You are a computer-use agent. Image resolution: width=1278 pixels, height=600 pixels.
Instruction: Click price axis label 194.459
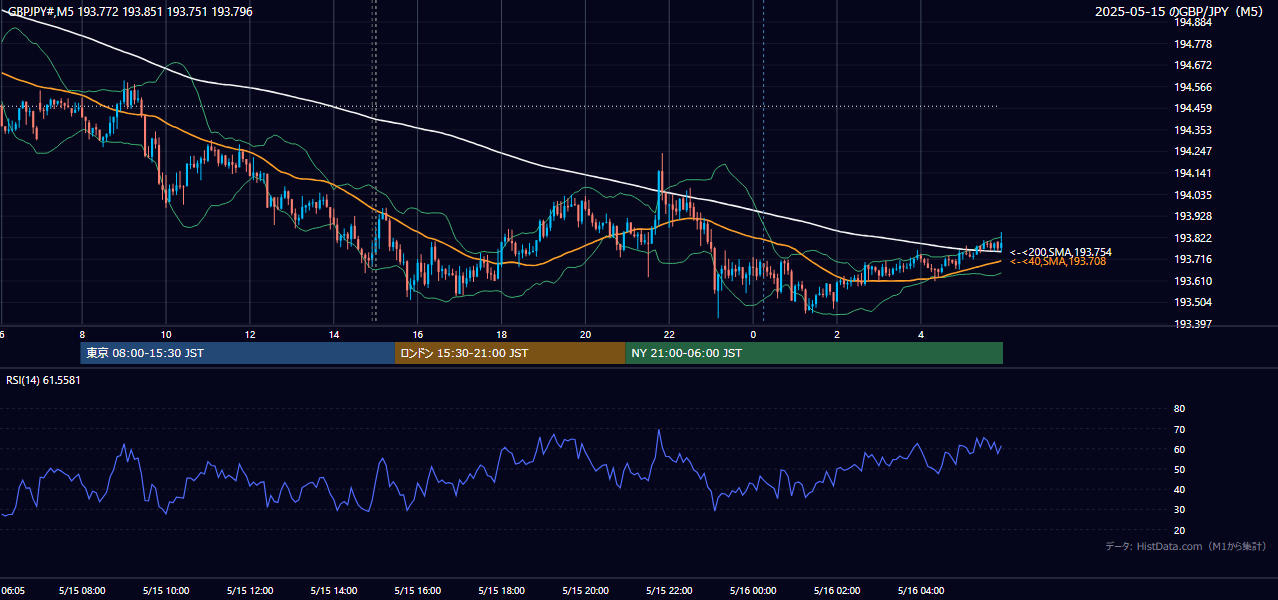coord(1193,108)
